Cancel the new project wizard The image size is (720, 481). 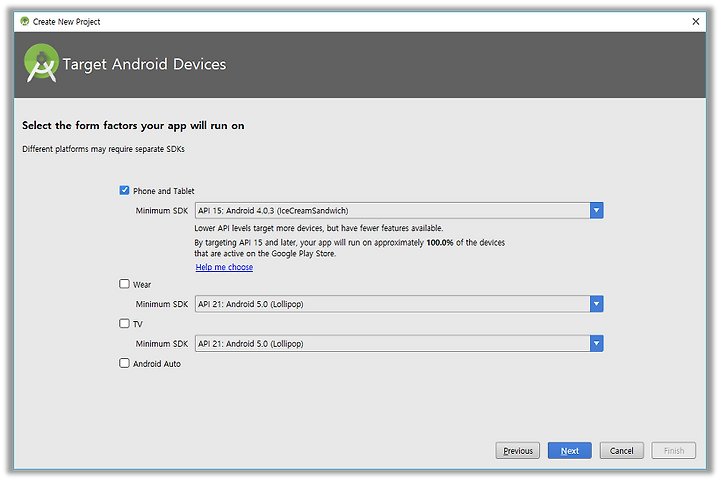[621, 450]
